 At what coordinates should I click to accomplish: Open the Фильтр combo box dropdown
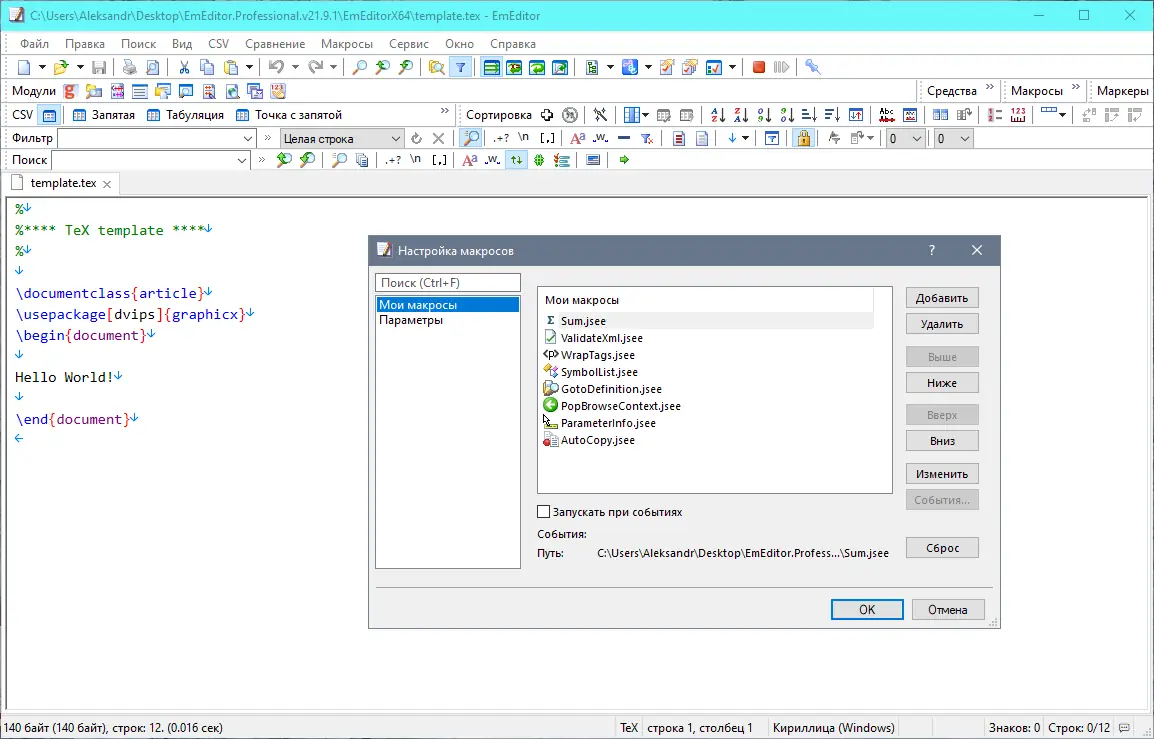[247, 138]
